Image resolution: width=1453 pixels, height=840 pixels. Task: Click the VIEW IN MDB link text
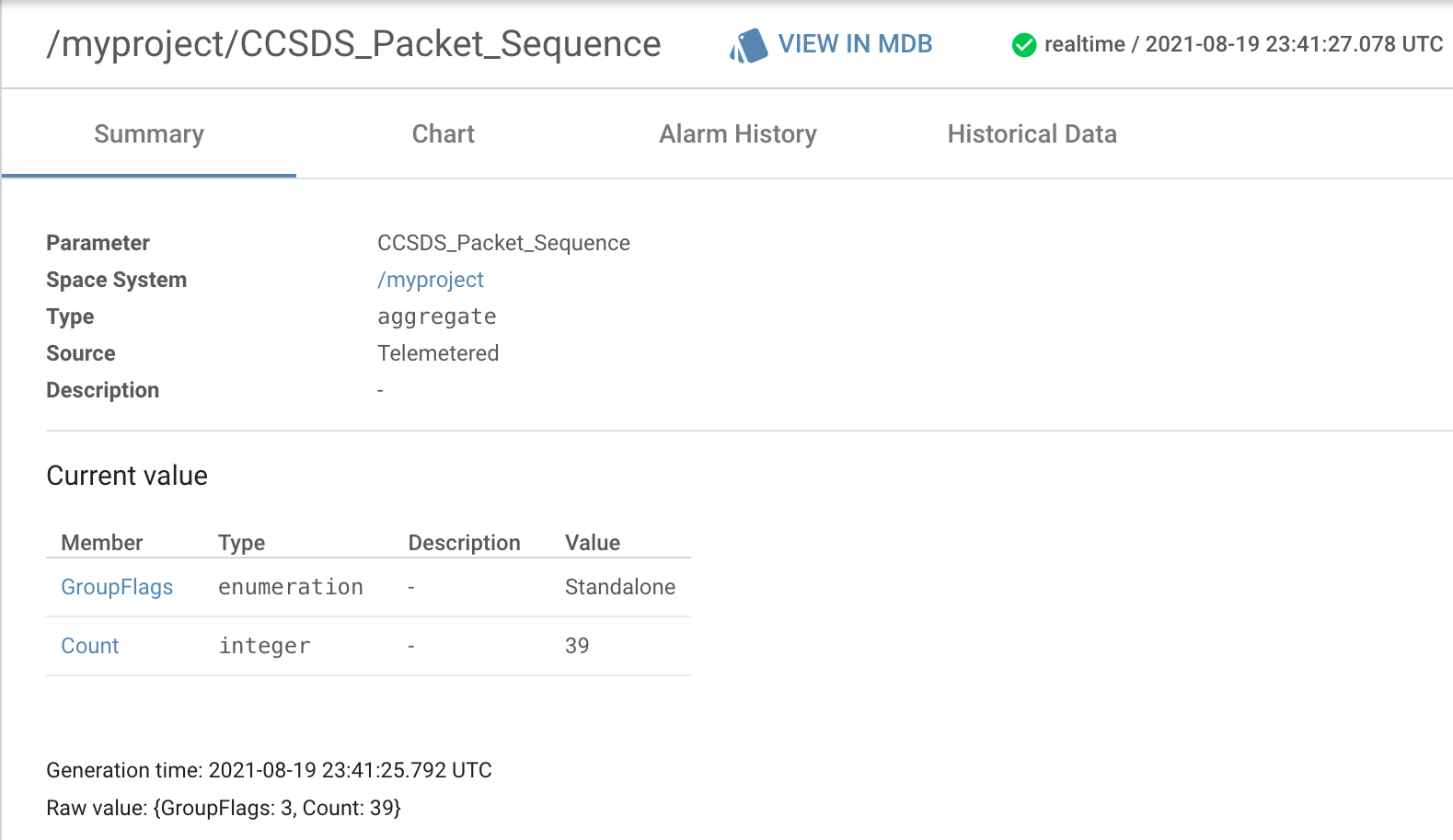pos(856,43)
